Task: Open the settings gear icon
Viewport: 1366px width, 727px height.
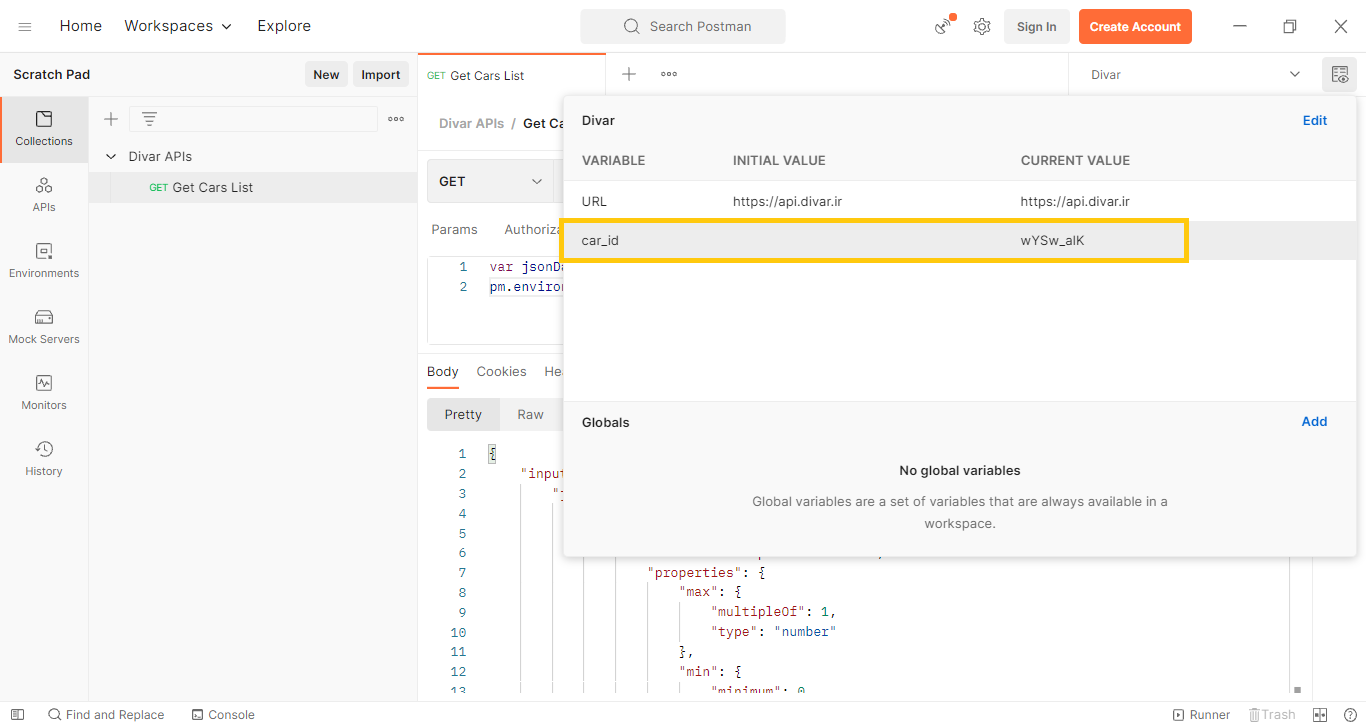Action: point(982,26)
